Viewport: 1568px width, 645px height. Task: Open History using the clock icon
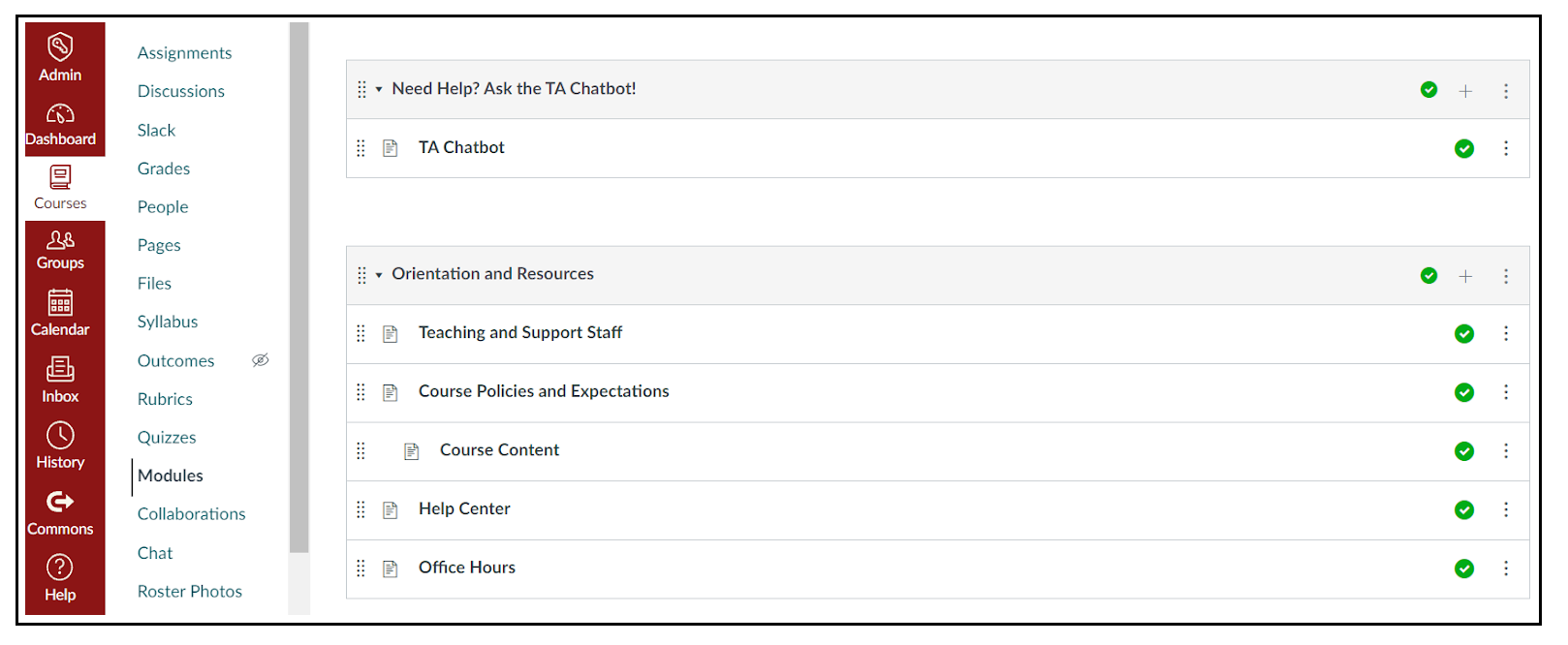(61, 436)
